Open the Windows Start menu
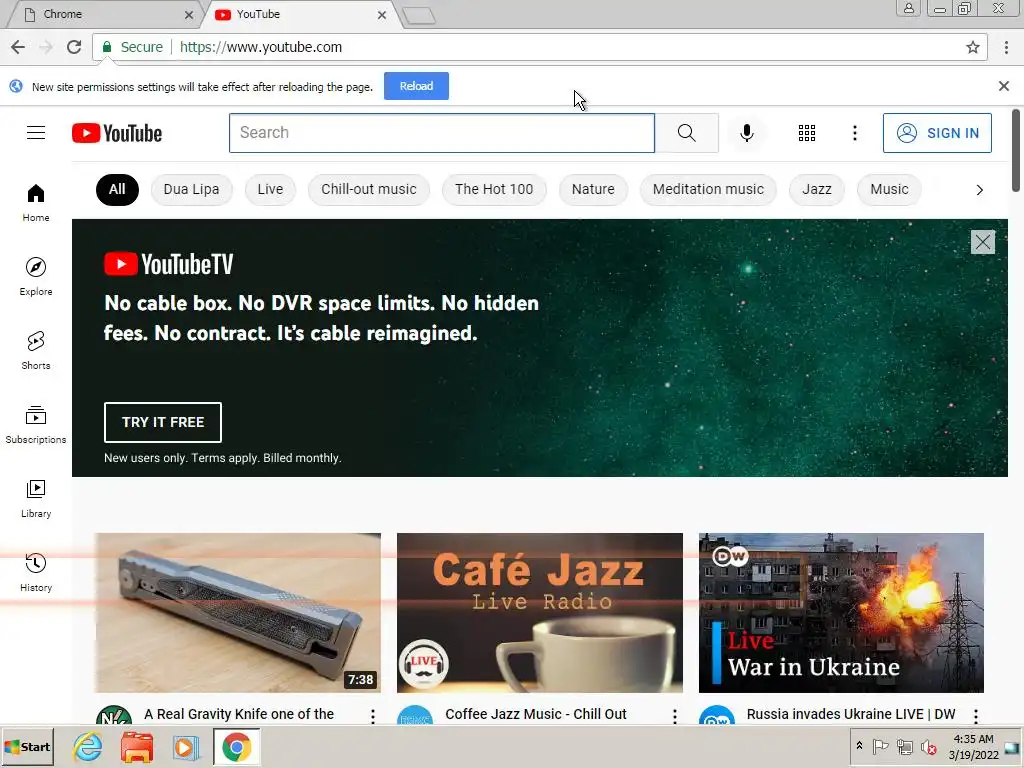Screen dimensions: 1024x768 click(x=27, y=747)
